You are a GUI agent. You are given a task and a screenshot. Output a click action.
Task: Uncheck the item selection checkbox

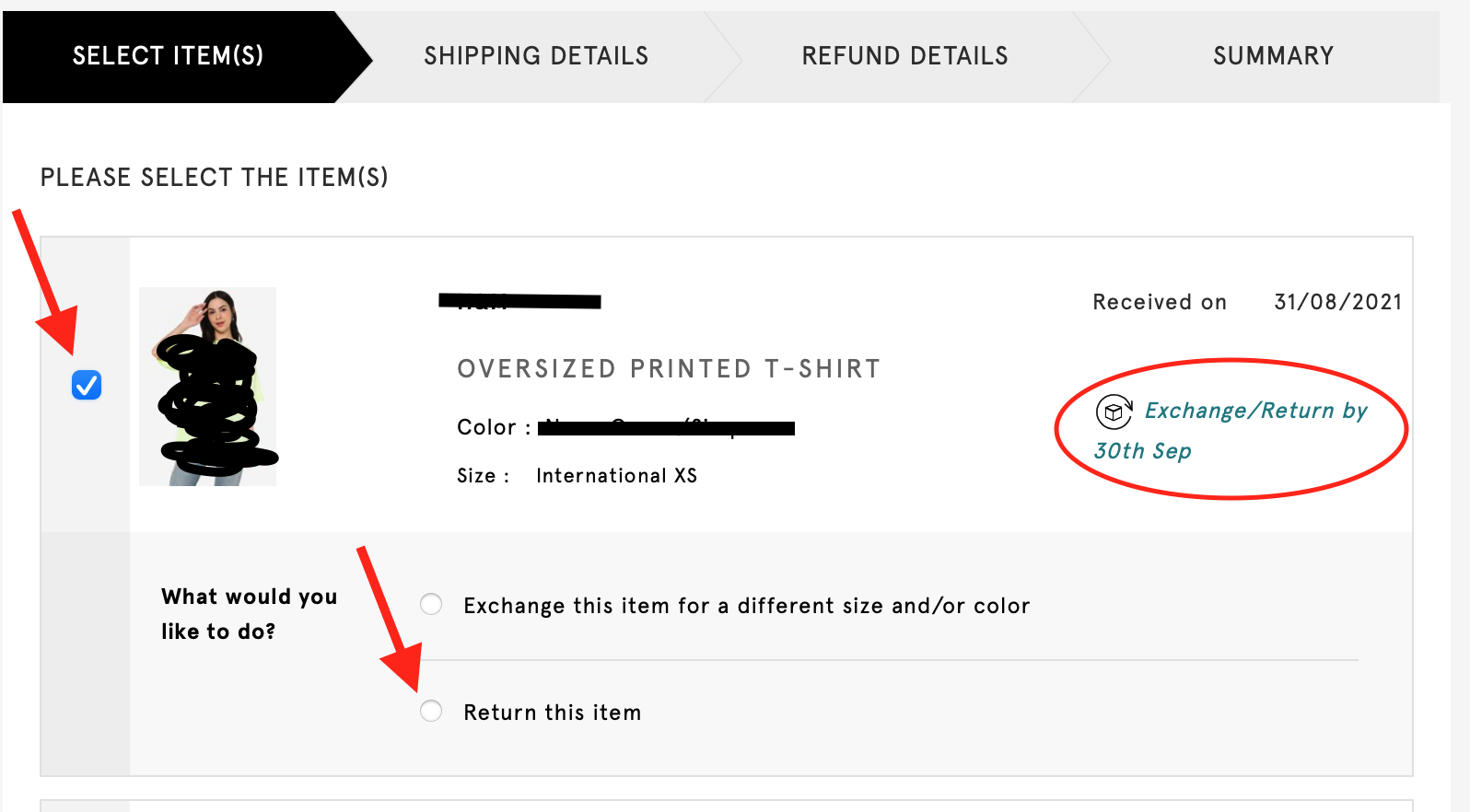click(85, 385)
